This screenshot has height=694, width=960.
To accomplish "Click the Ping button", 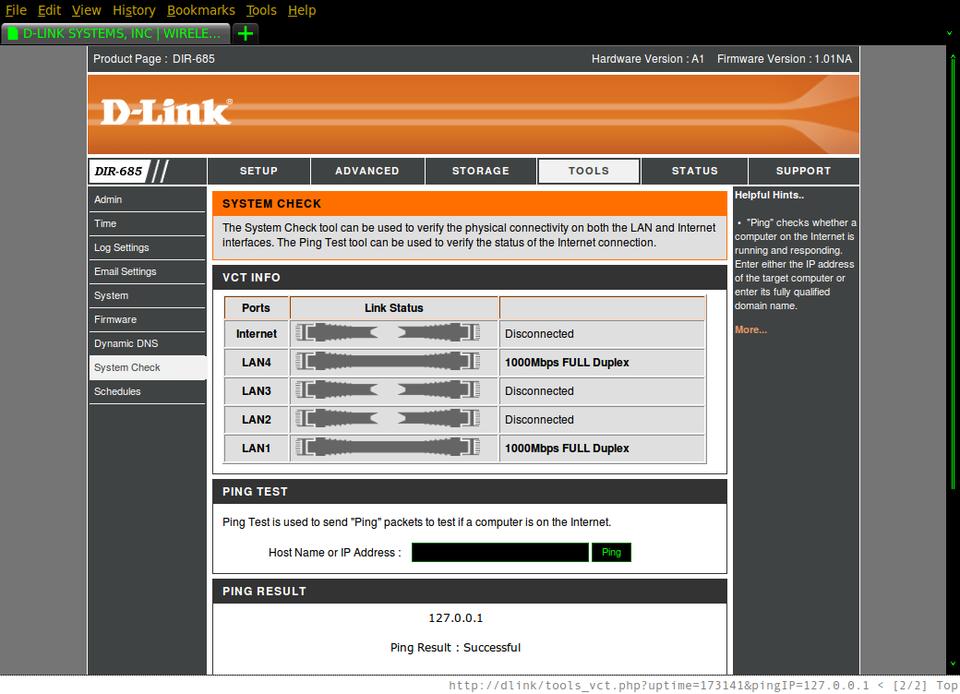I will (611, 552).
